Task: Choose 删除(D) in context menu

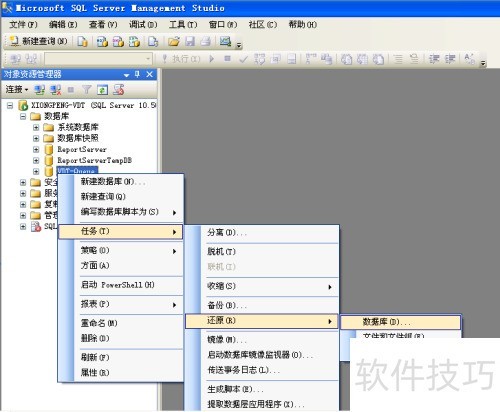Action: point(121,338)
